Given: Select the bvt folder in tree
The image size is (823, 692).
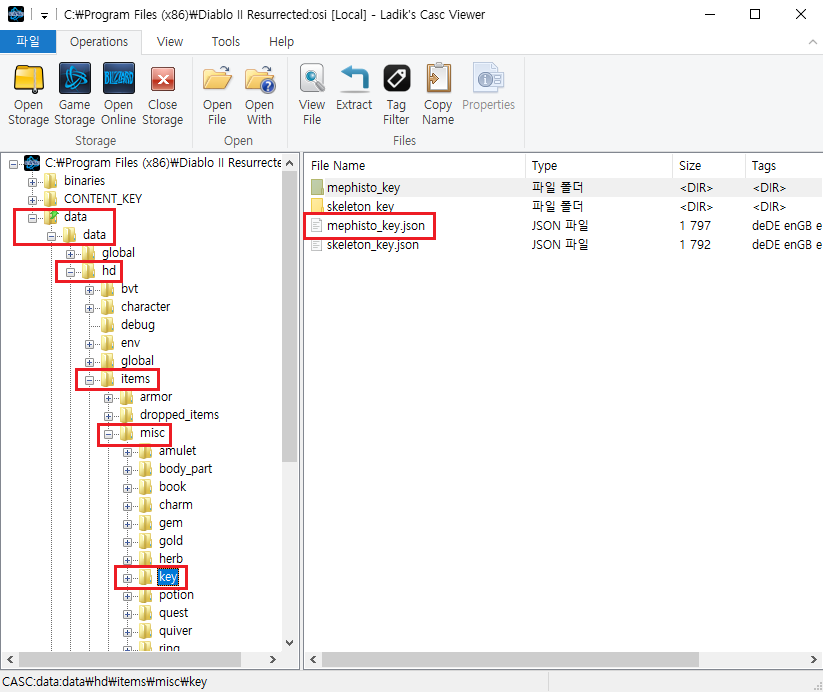Looking at the screenshot, I should [x=129, y=289].
